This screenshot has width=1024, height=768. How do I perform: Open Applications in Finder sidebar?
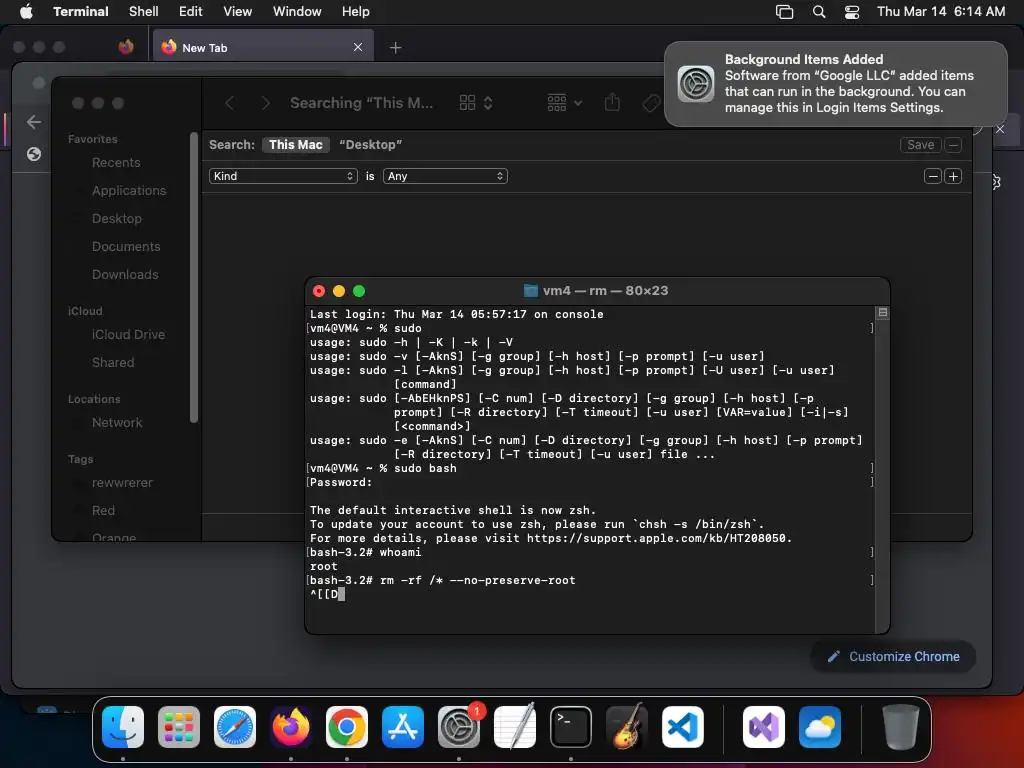click(129, 191)
